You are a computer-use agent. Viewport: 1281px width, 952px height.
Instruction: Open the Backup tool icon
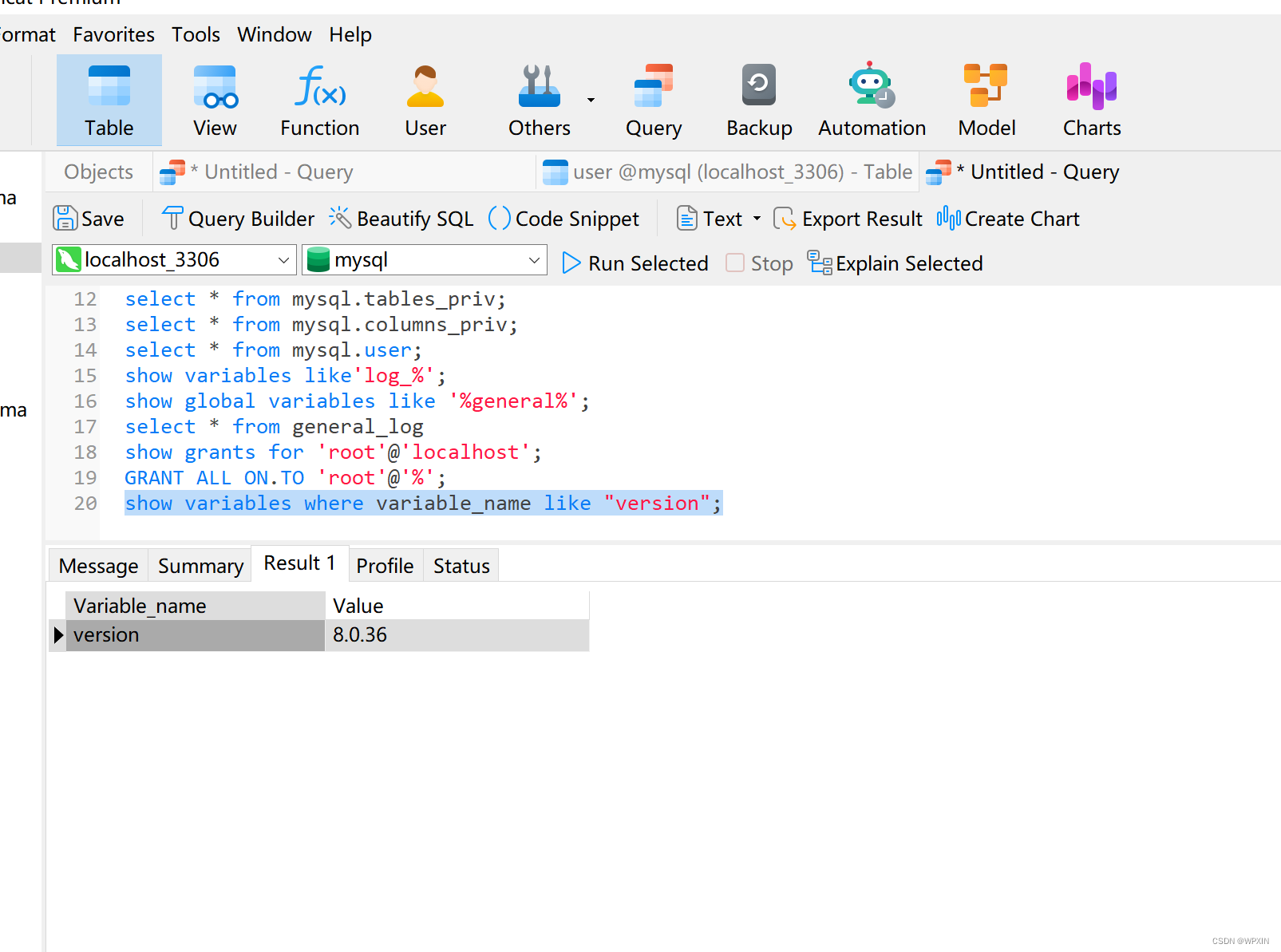pos(757,100)
